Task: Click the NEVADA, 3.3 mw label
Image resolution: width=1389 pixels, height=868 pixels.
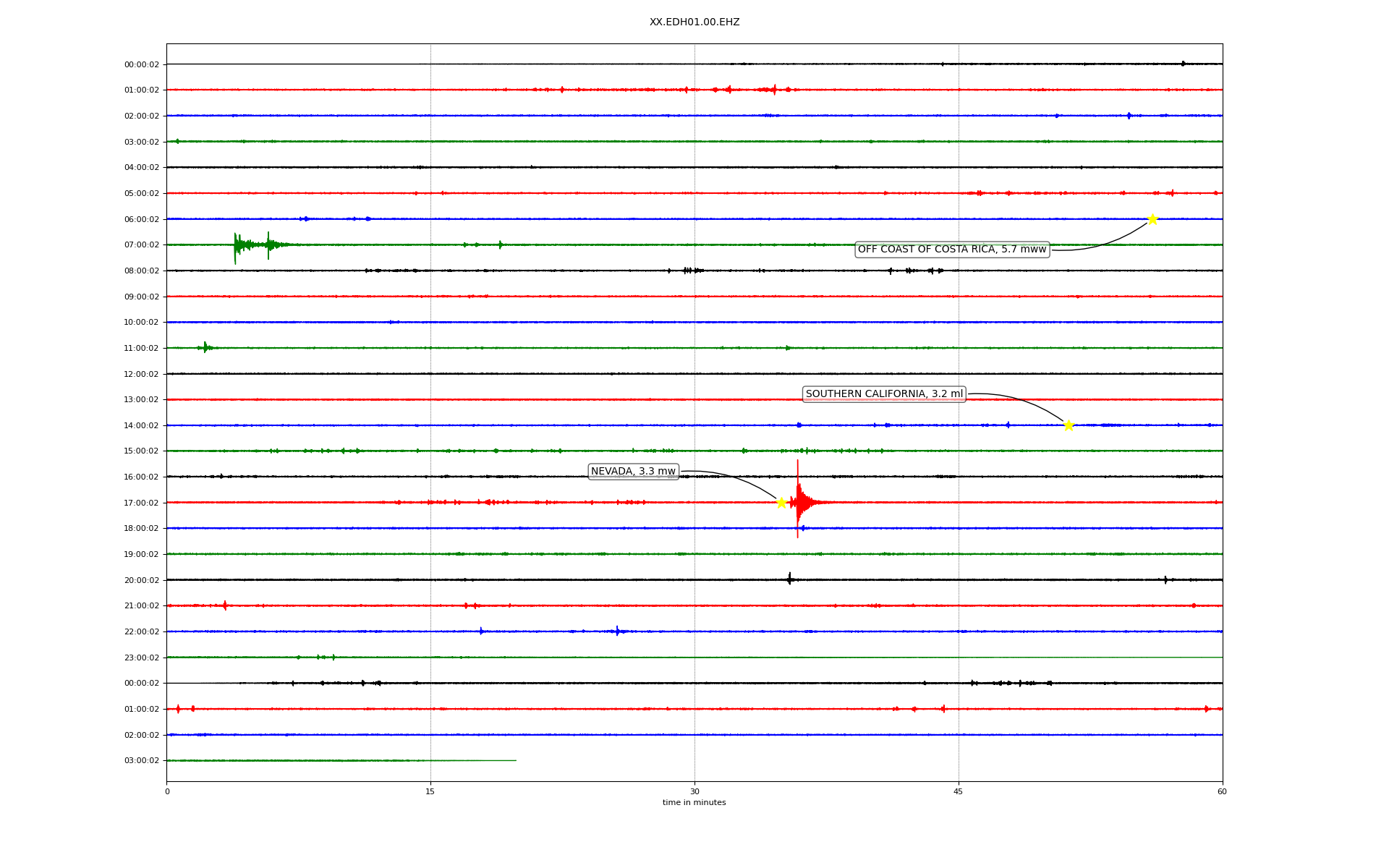Action: click(633, 472)
